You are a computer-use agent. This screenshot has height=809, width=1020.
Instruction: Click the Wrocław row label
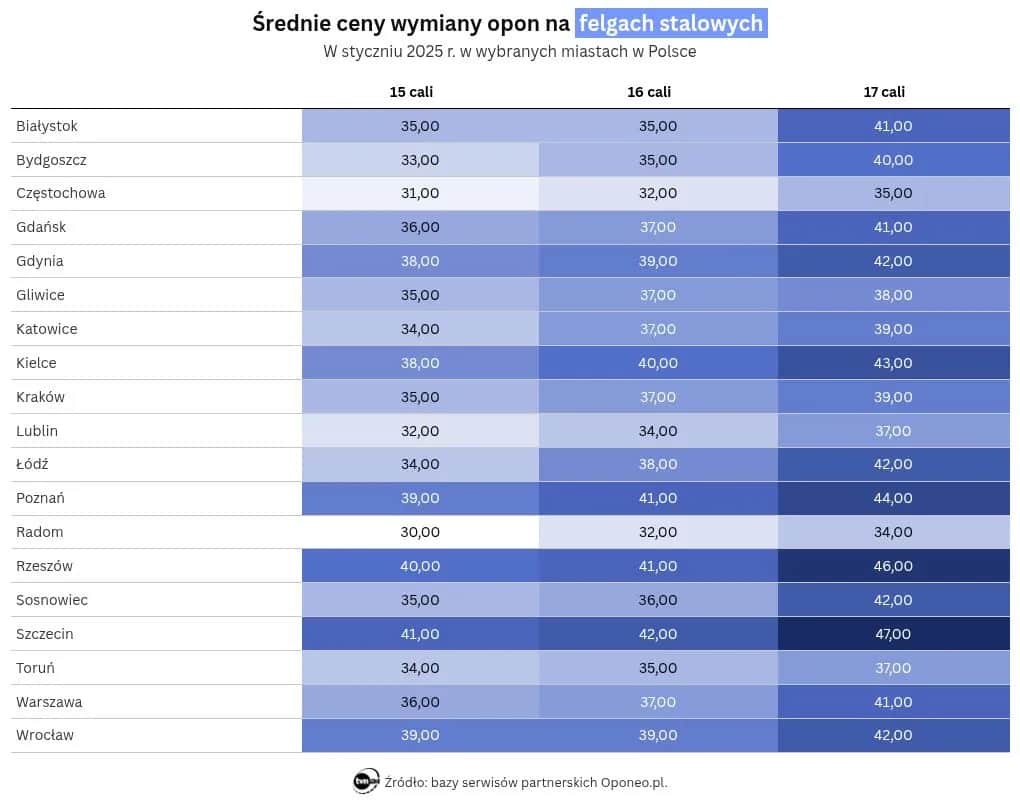45,735
